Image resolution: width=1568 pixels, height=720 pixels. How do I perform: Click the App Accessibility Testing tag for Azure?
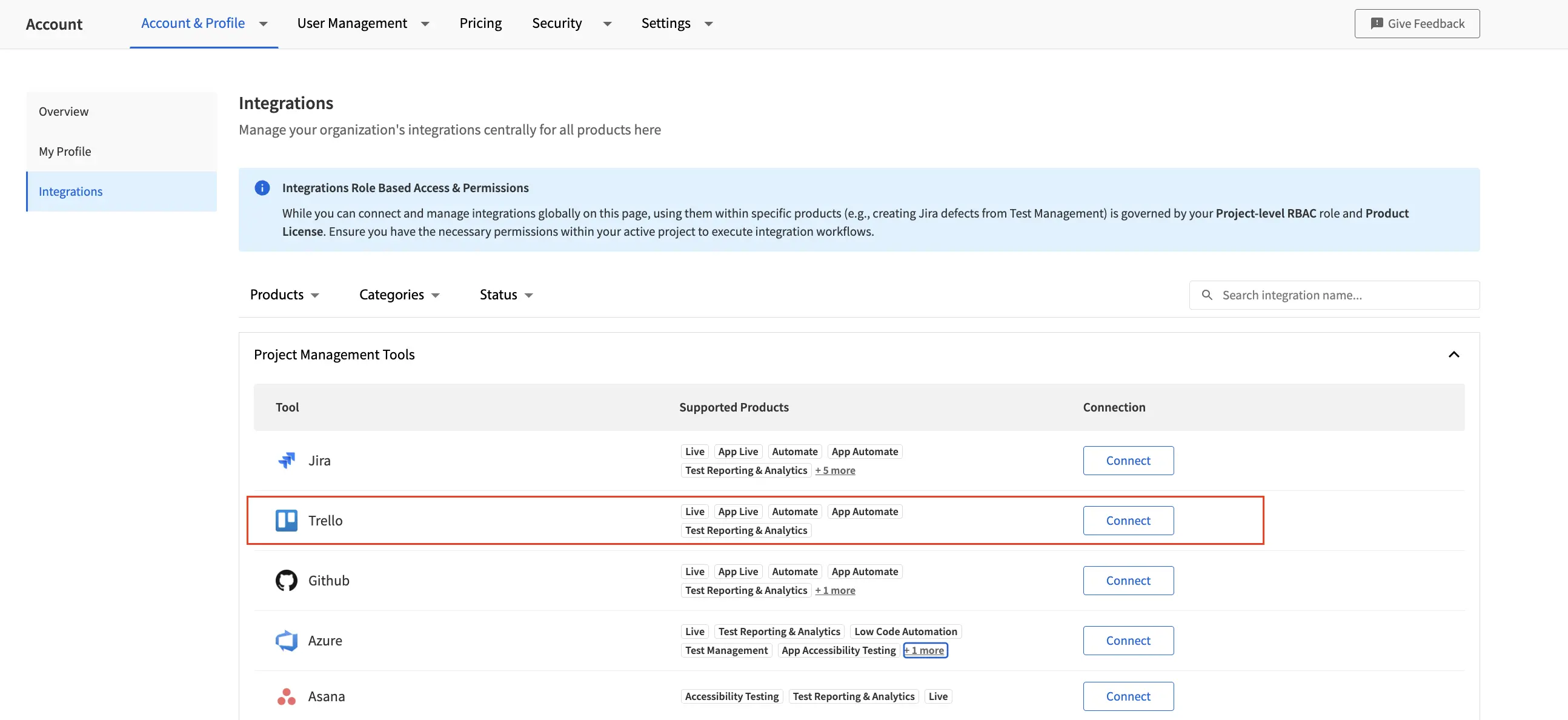838,650
